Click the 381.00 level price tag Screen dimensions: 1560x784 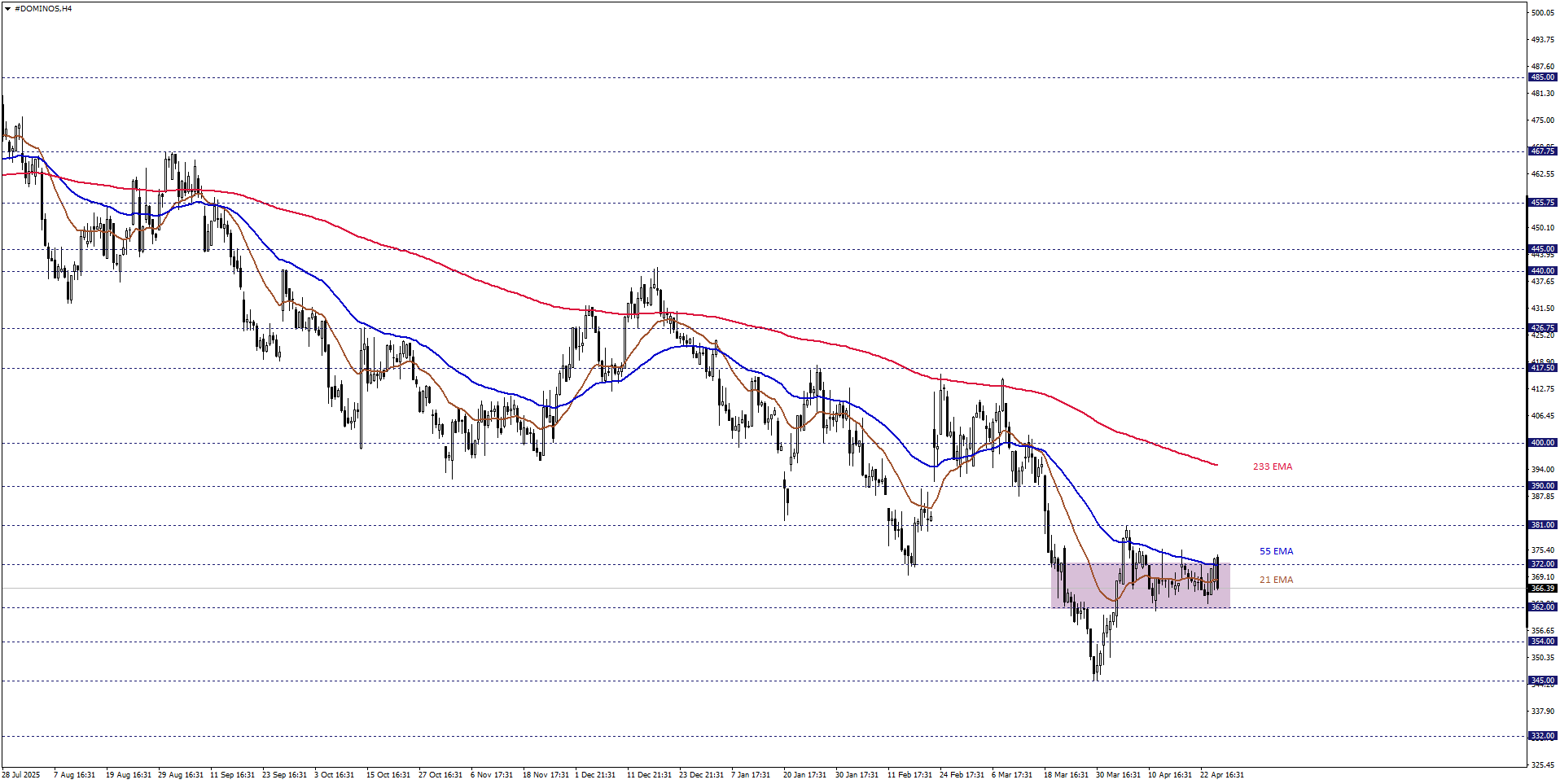1542,525
